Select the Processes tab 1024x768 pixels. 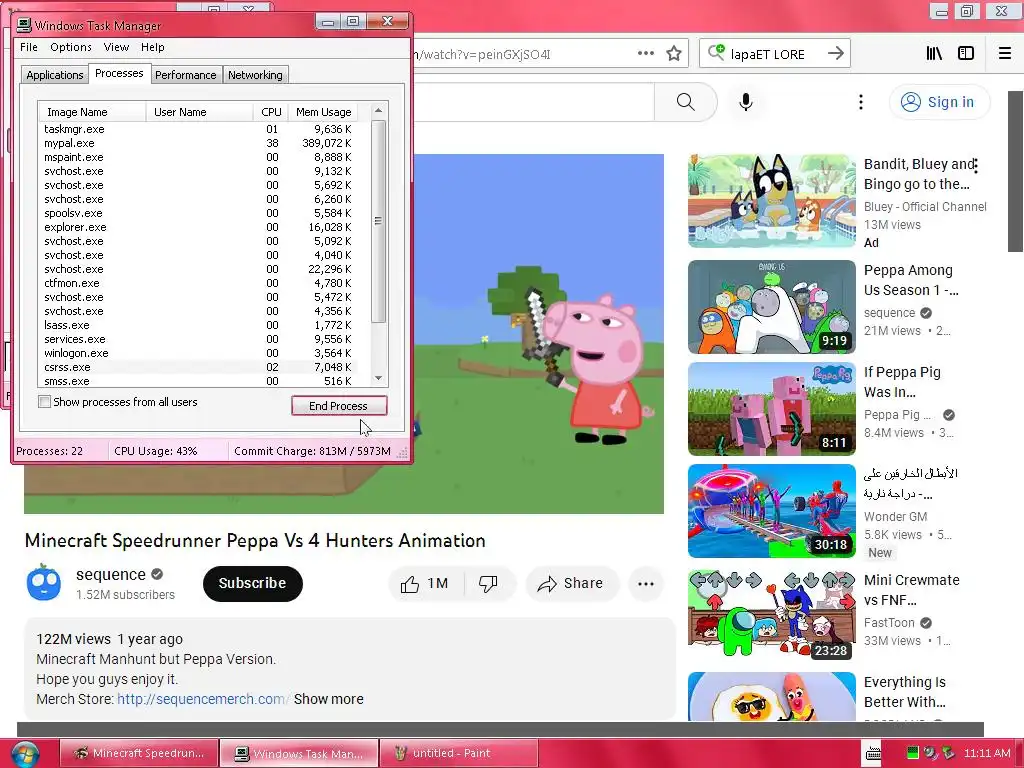tap(119, 73)
